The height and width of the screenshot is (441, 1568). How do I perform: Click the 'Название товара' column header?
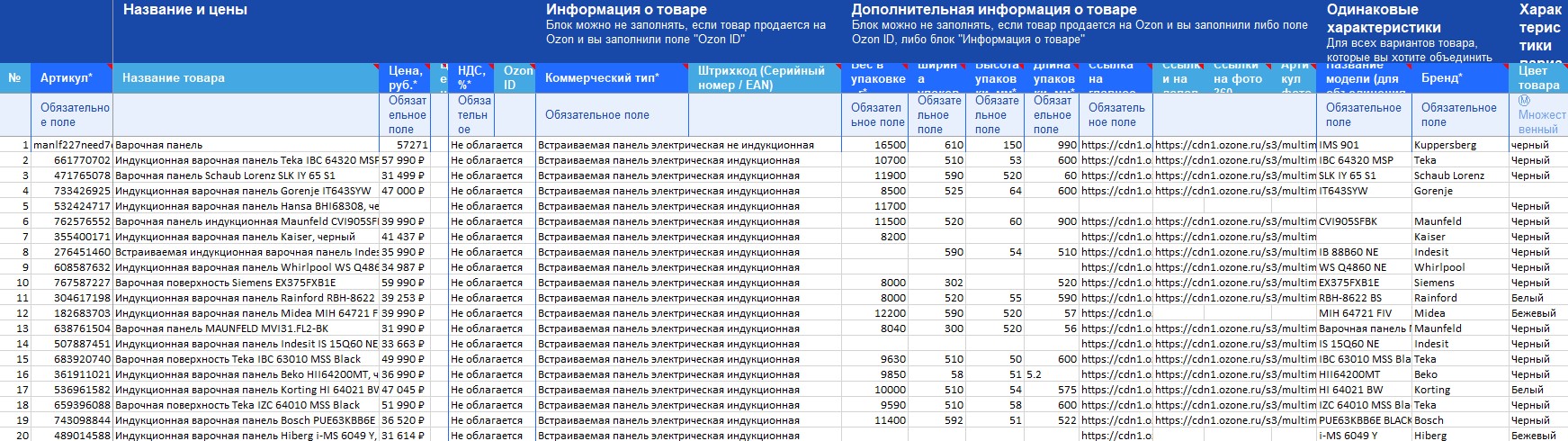point(246,78)
